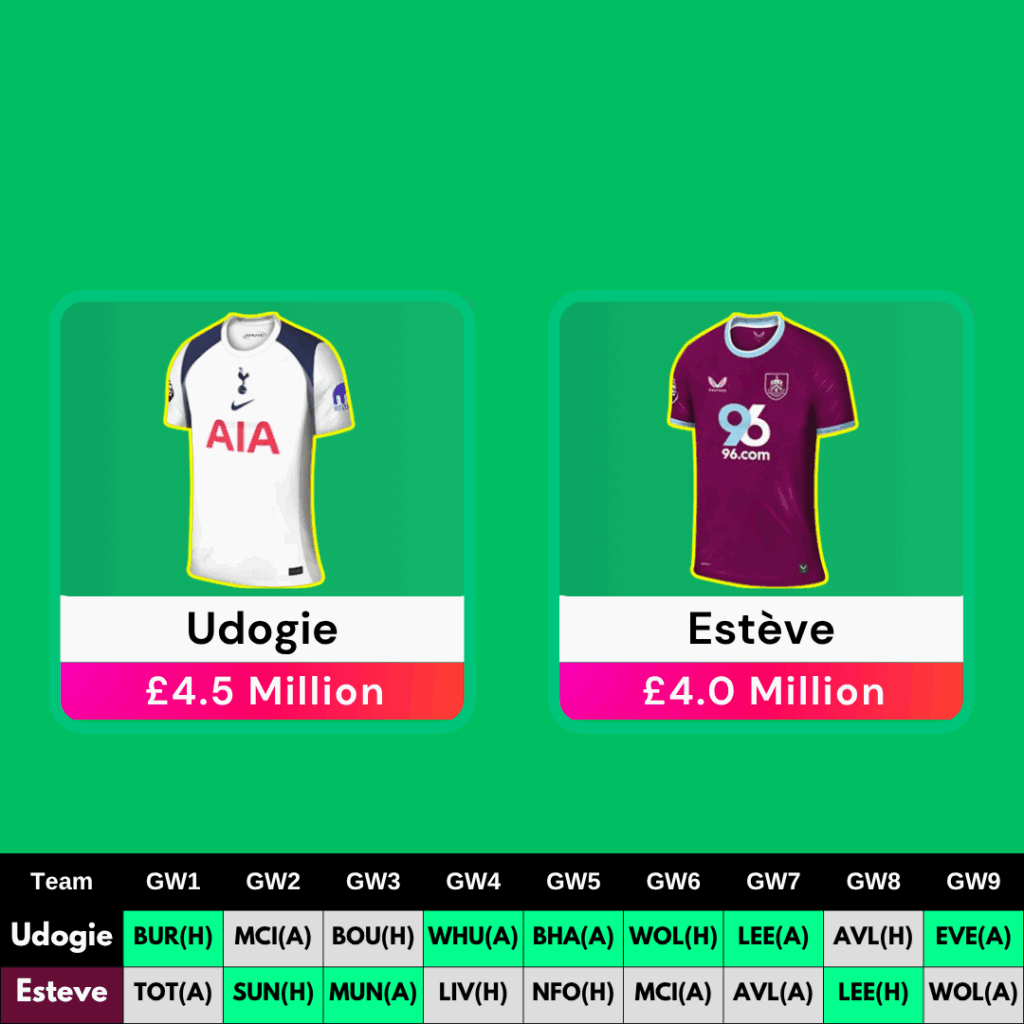Click the £4.5 Million price banner
1024x1024 pixels.
pos(262,691)
